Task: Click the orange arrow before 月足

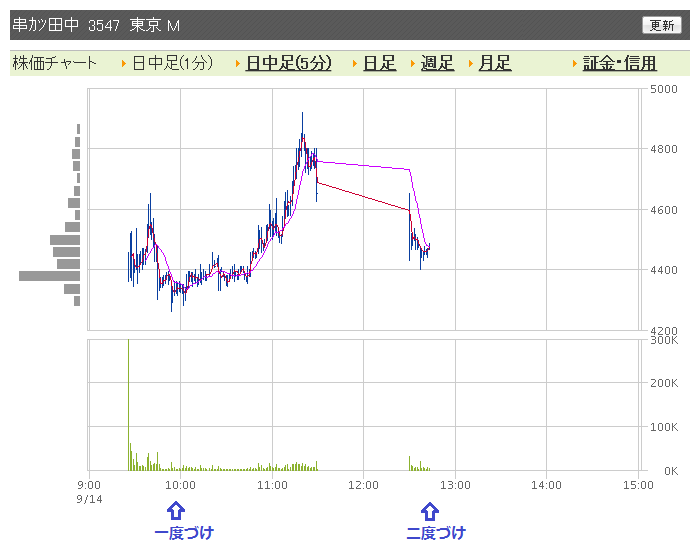Action: coord(471,64)
